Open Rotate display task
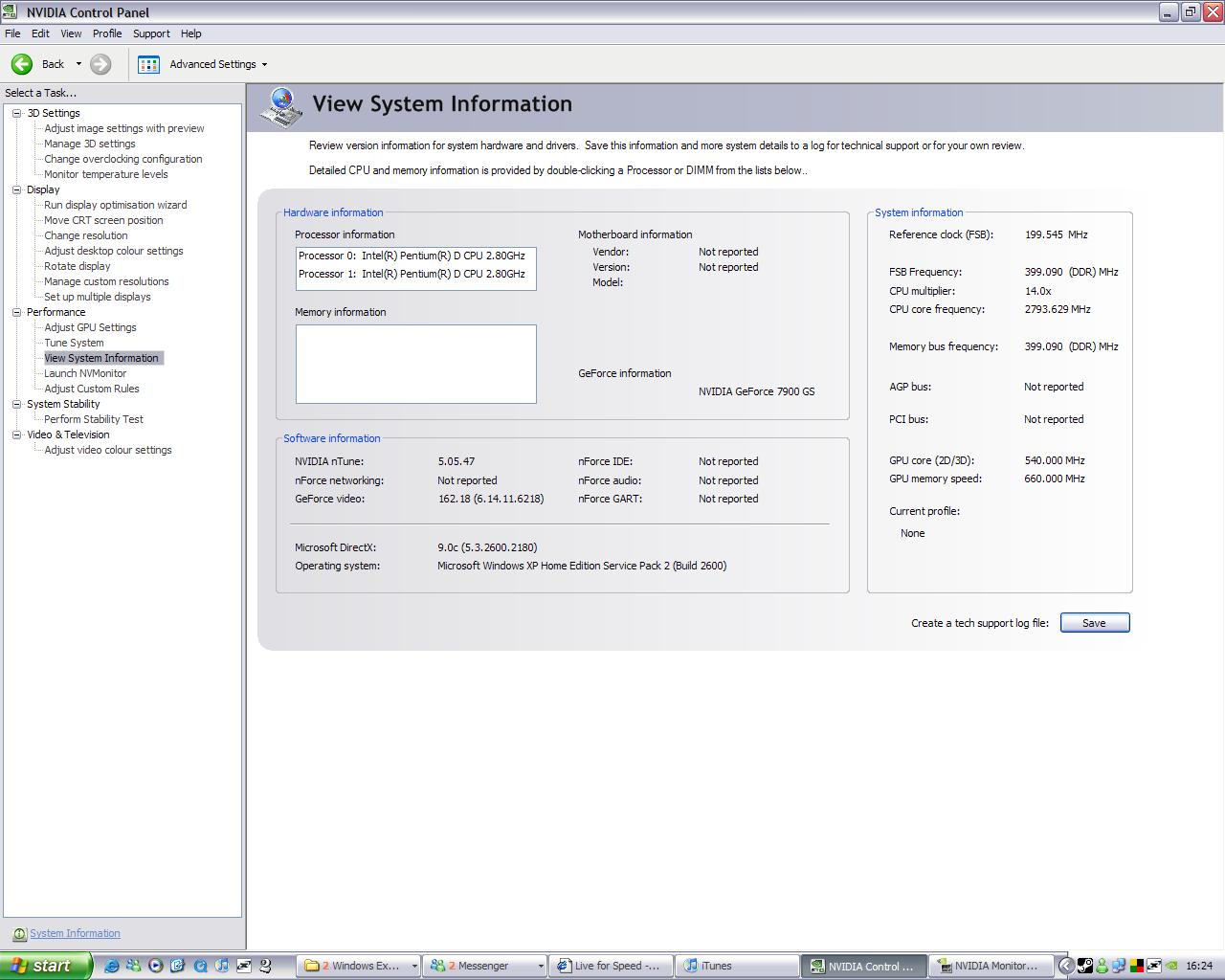Image resolution: width=1225 pixels, height=980 pixels. 78,266
